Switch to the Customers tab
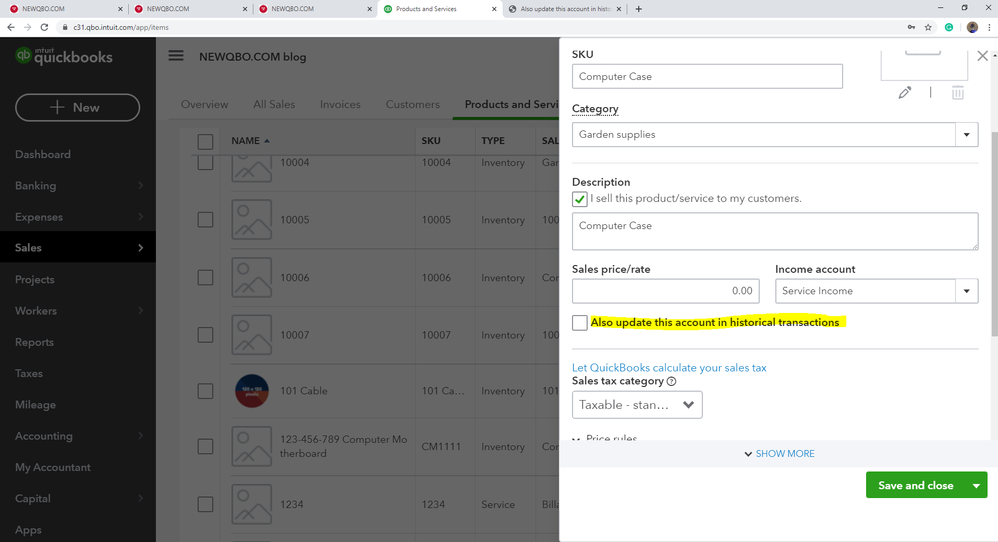This screenshot has width=998, height=542. tap(412, 104)
